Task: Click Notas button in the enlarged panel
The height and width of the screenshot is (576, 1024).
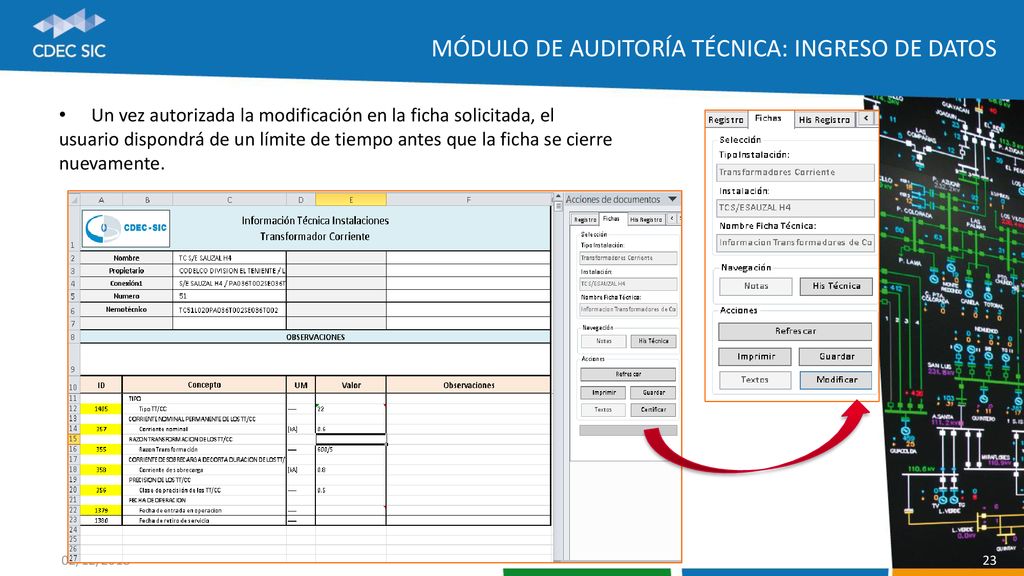Action: 756,286
